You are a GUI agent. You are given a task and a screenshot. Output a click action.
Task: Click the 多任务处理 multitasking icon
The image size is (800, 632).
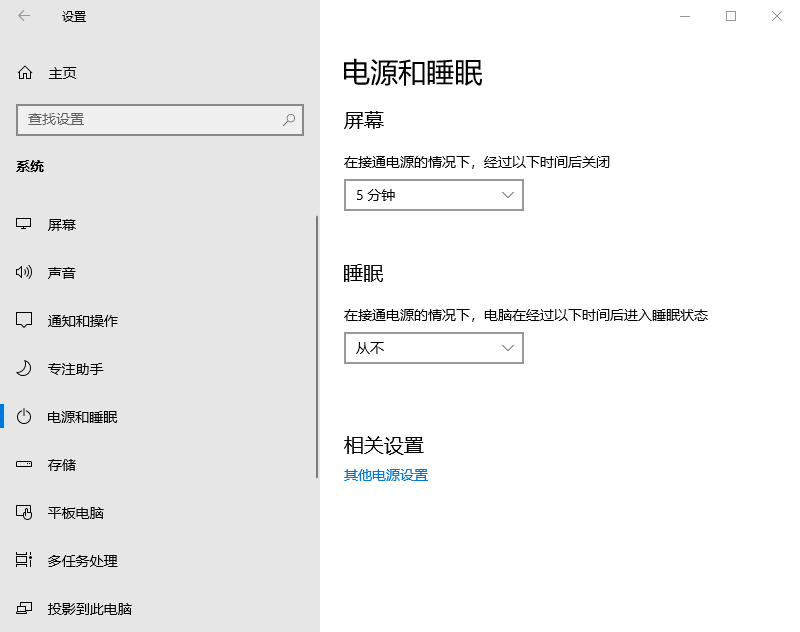click(x=24, y=560)
